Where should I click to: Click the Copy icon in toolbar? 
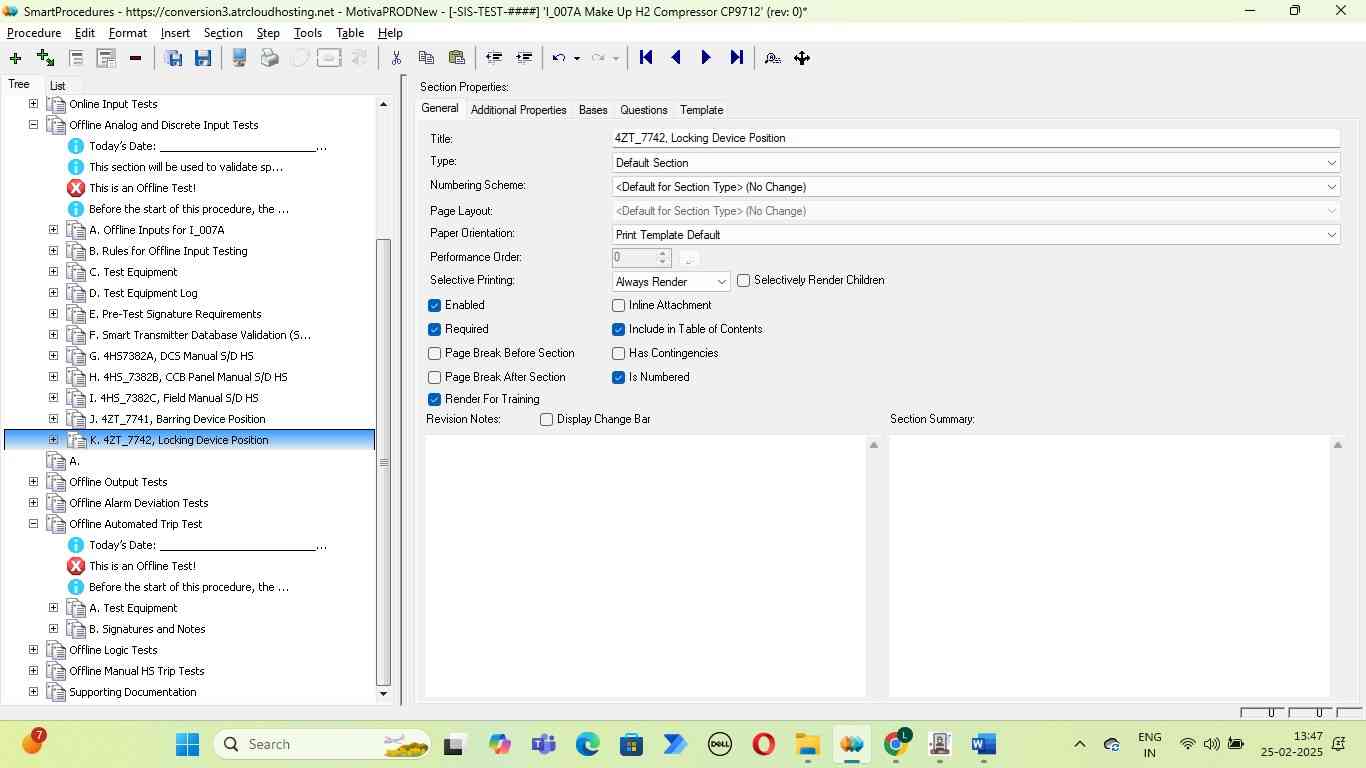click(426, 58)
